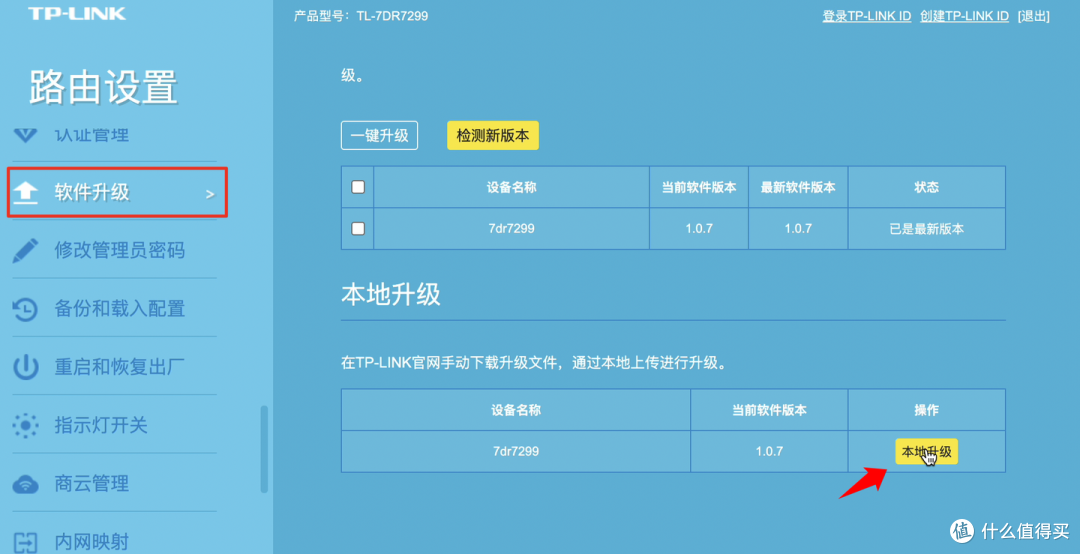Click the 认证管理 sidebar icon

(25, 135)
